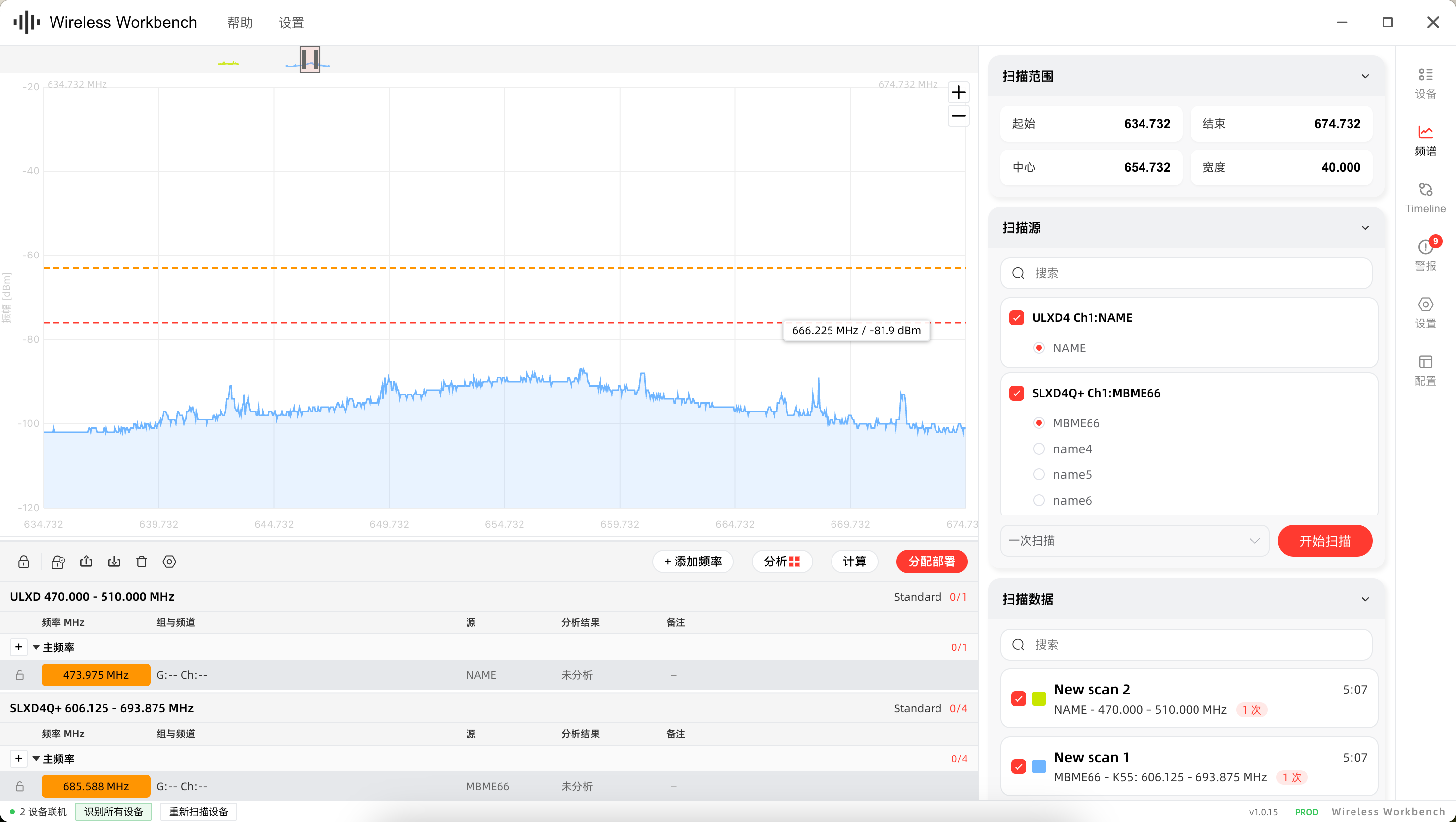The height and width of the screenshot is (822, 1456).
Task: Open the 帮助 menu
Action: point(240,23)
